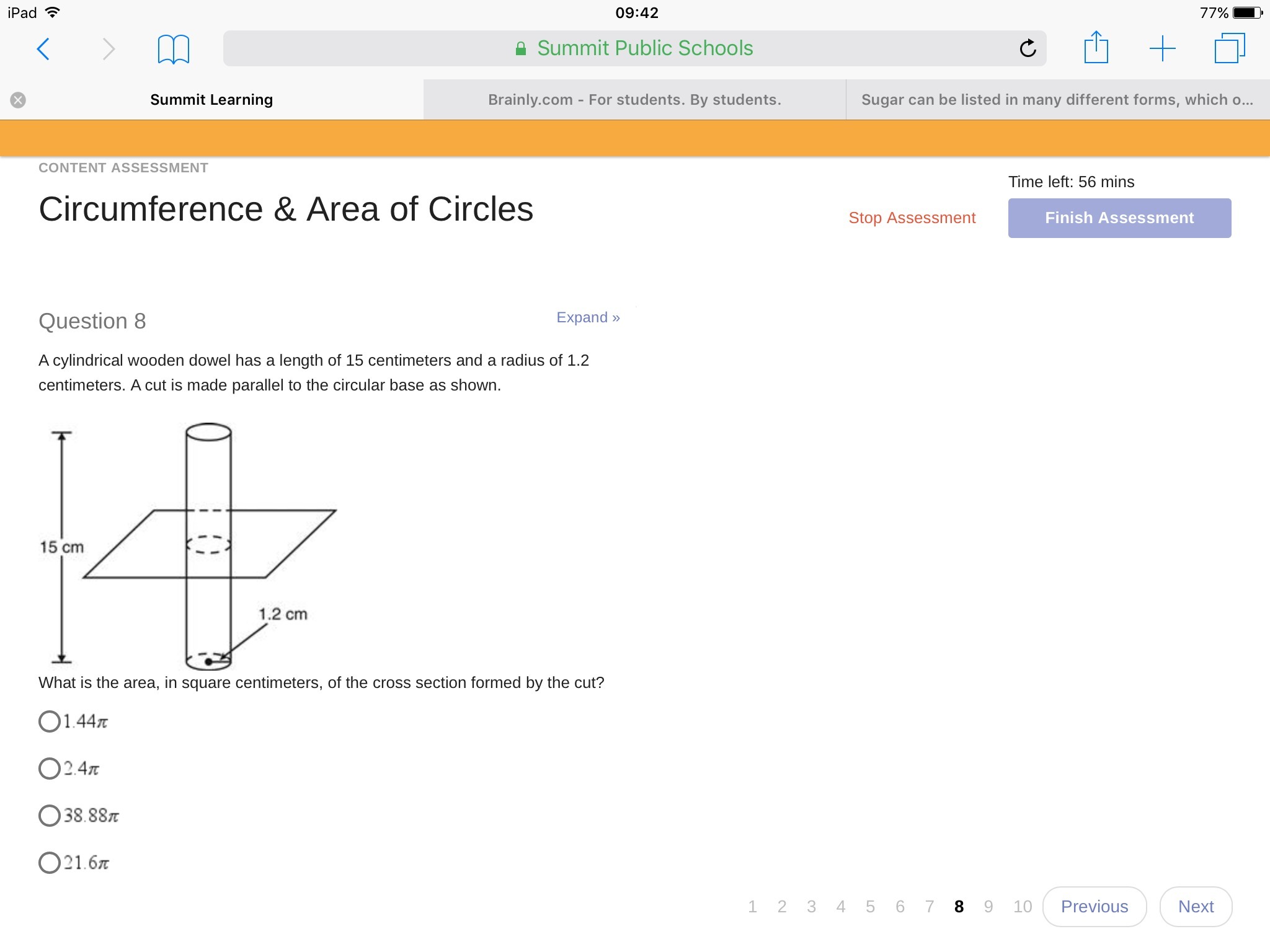Select answer 2.4π

(50, 769)
